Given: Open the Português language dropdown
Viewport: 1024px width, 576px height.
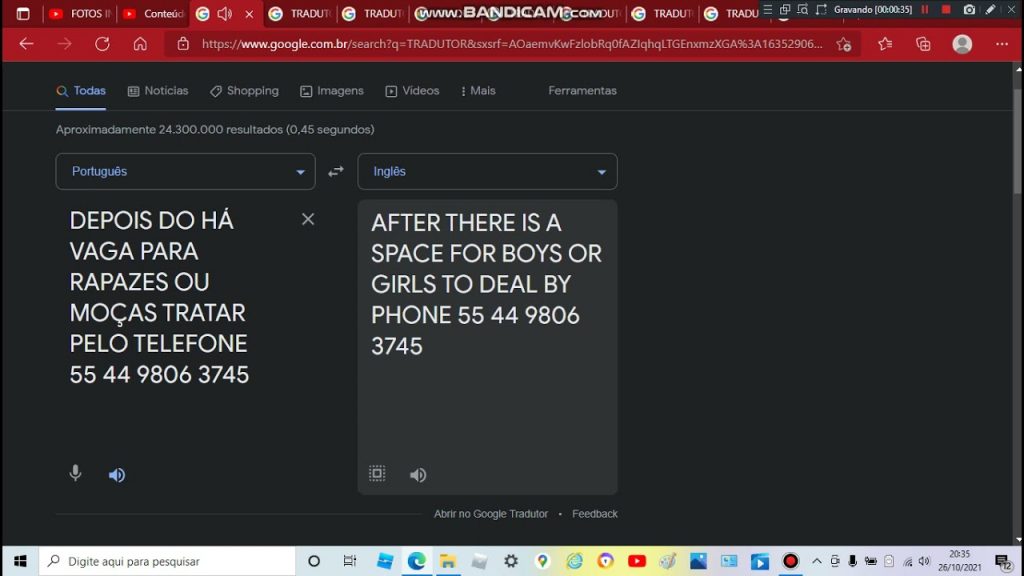Looking at the screenshot, I should pos(185,171).
